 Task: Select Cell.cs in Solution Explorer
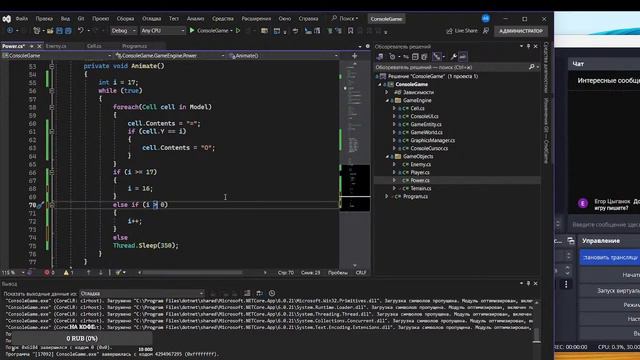417,108
